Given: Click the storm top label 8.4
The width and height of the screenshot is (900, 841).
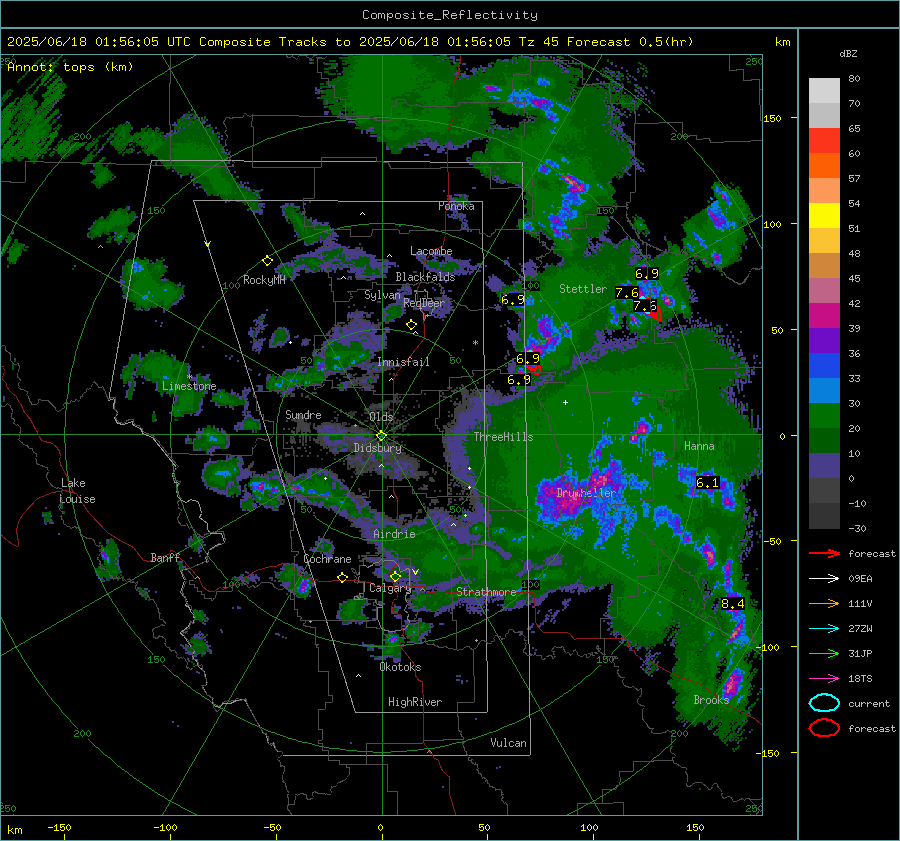Looking at the screenshot, I should 732,603.
